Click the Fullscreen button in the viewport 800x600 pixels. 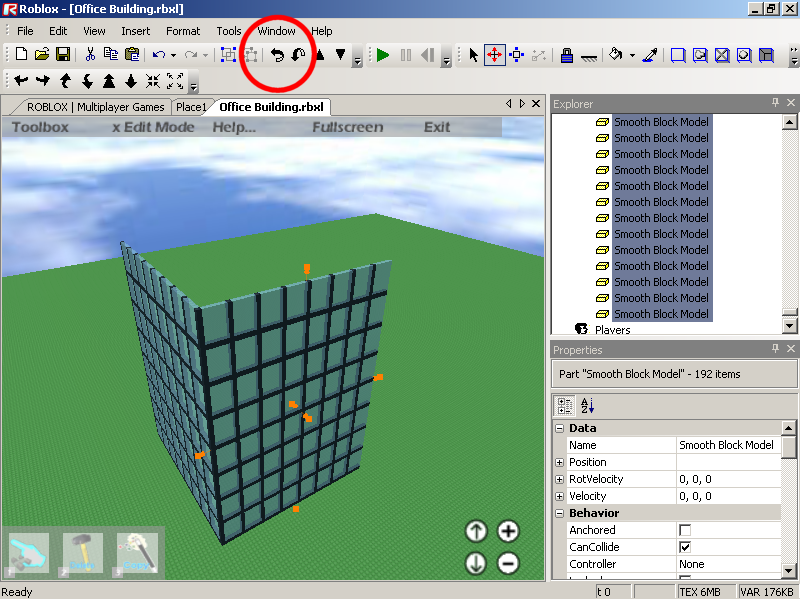coord(347,127)
